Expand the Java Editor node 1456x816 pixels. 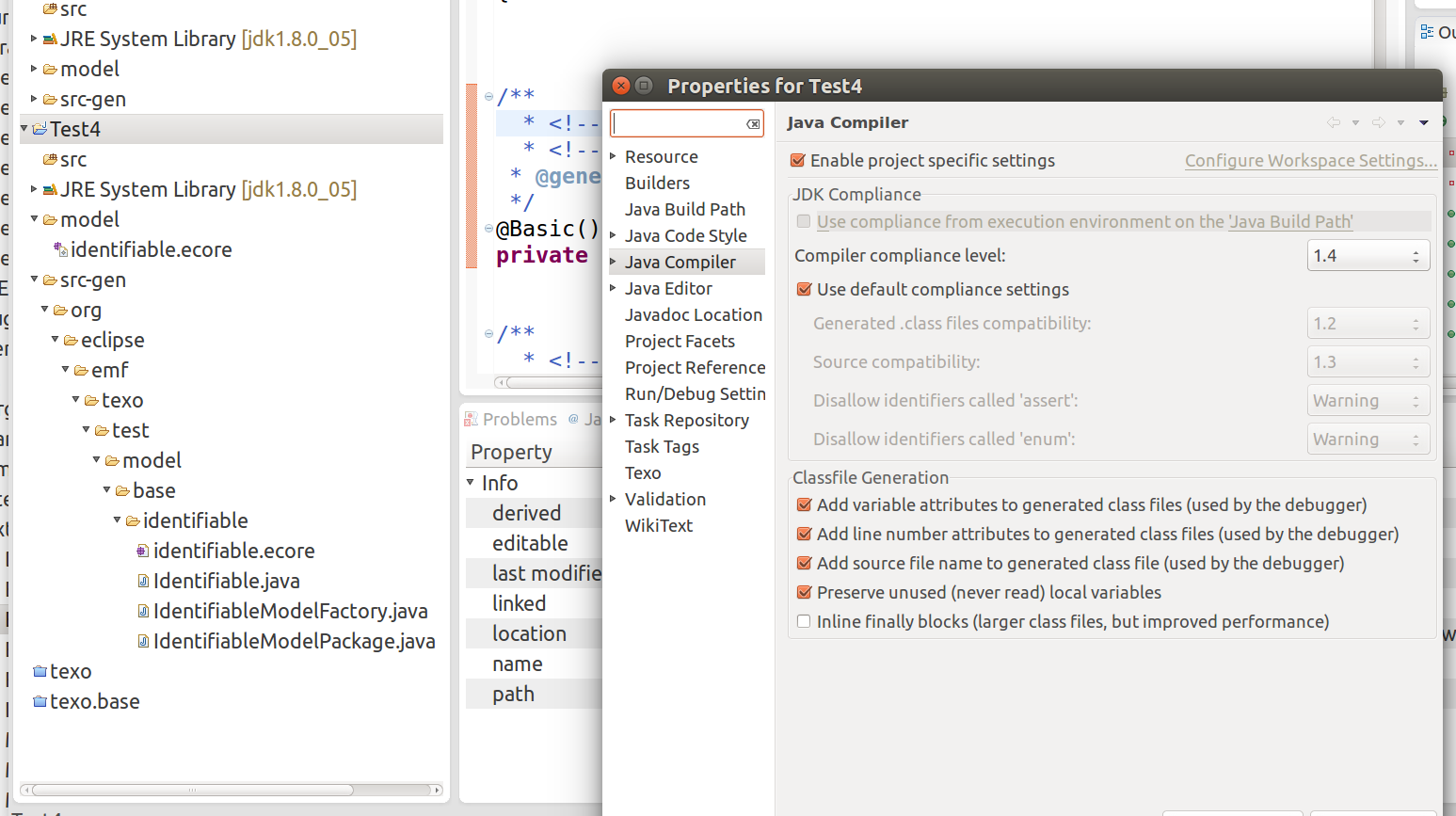coord(614,288)
